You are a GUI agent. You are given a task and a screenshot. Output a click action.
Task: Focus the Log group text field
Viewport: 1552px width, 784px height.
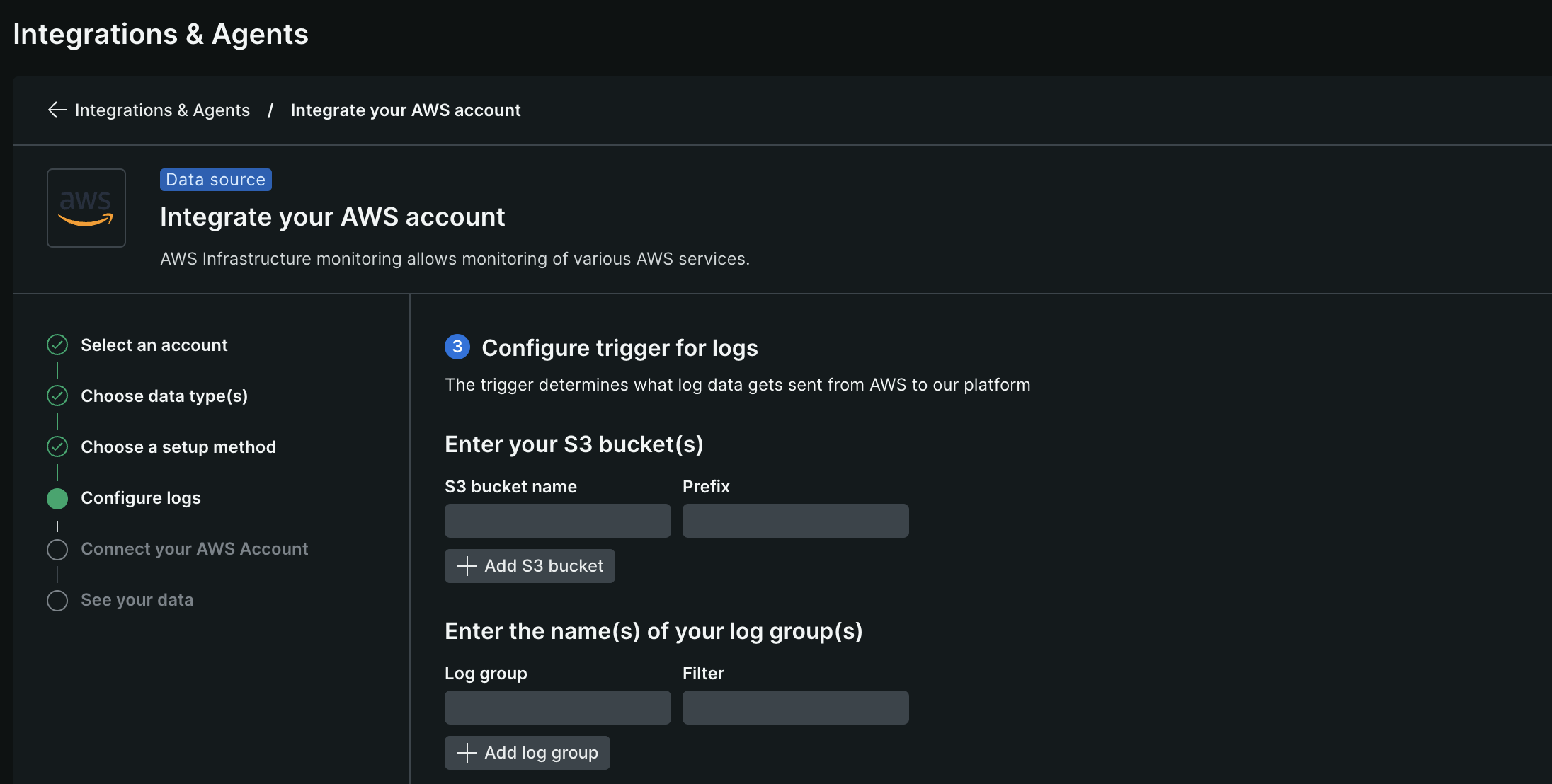[558, 708]
